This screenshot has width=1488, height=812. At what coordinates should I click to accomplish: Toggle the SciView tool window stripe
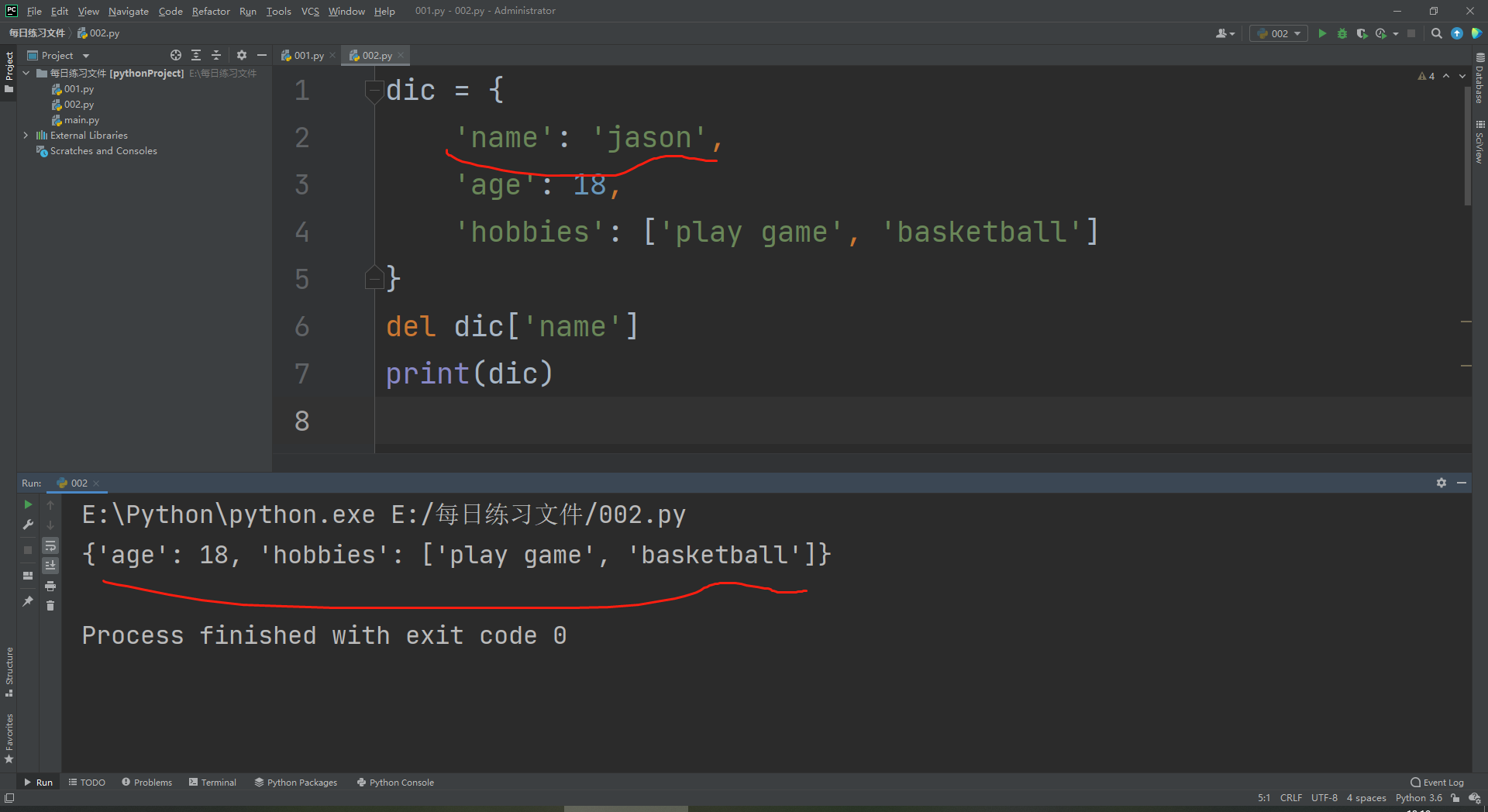click(x=1479, y=142)
